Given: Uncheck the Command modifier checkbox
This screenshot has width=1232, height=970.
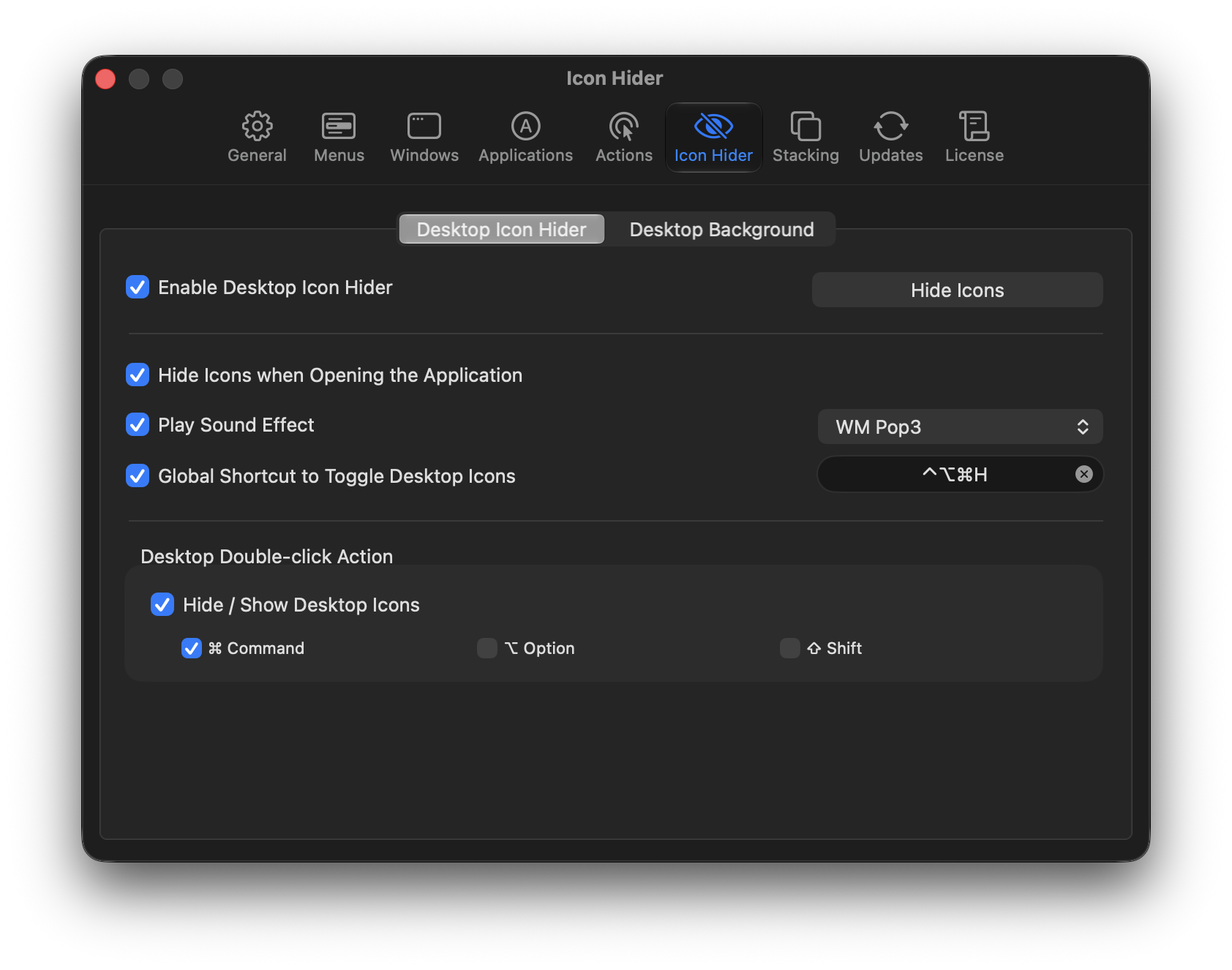Looking at the screenshot, I should [192, 648].
